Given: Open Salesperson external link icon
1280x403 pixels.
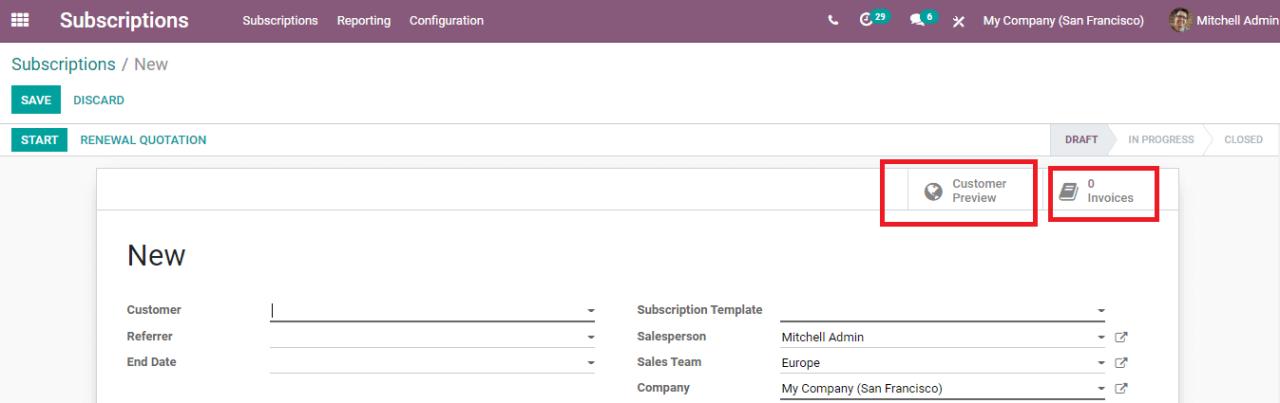Looking at the screenshot, I should [1122, 337].
